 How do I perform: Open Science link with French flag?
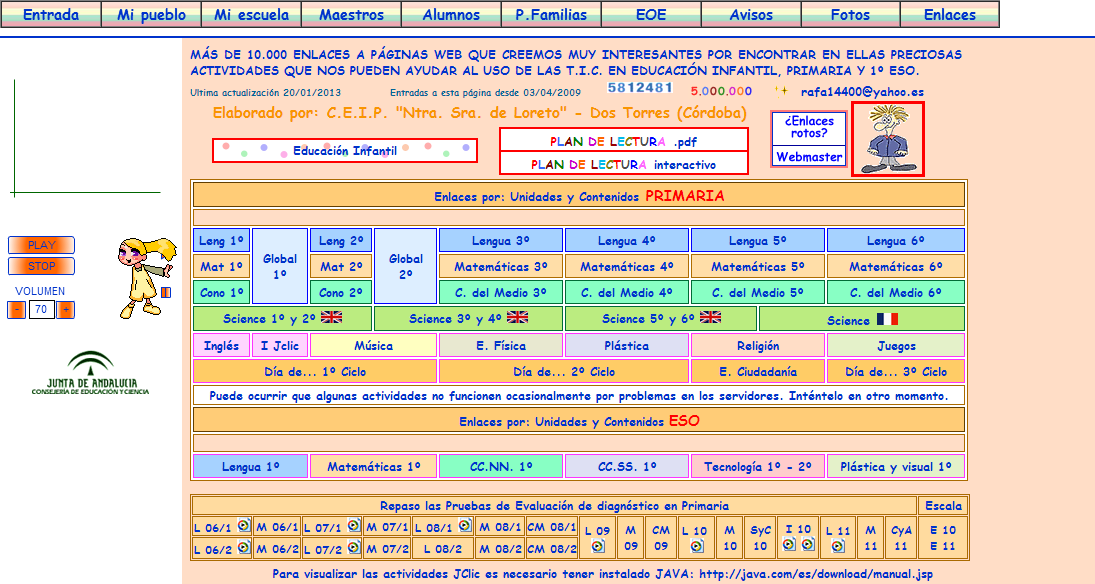862,320
